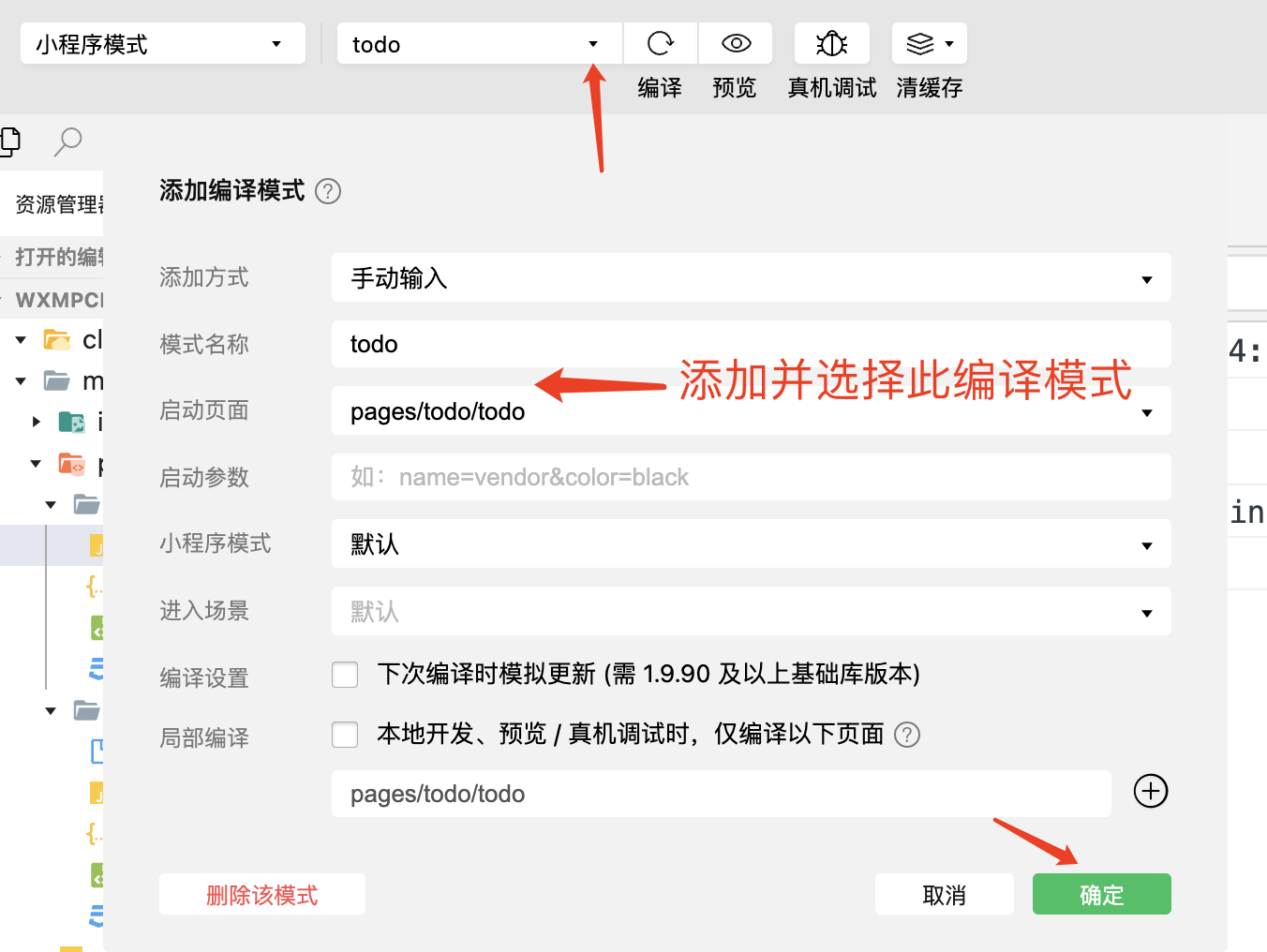Click 取消 button
Image resolution: width=1267 pixels, height=952 pixels.
coord(945,895)
